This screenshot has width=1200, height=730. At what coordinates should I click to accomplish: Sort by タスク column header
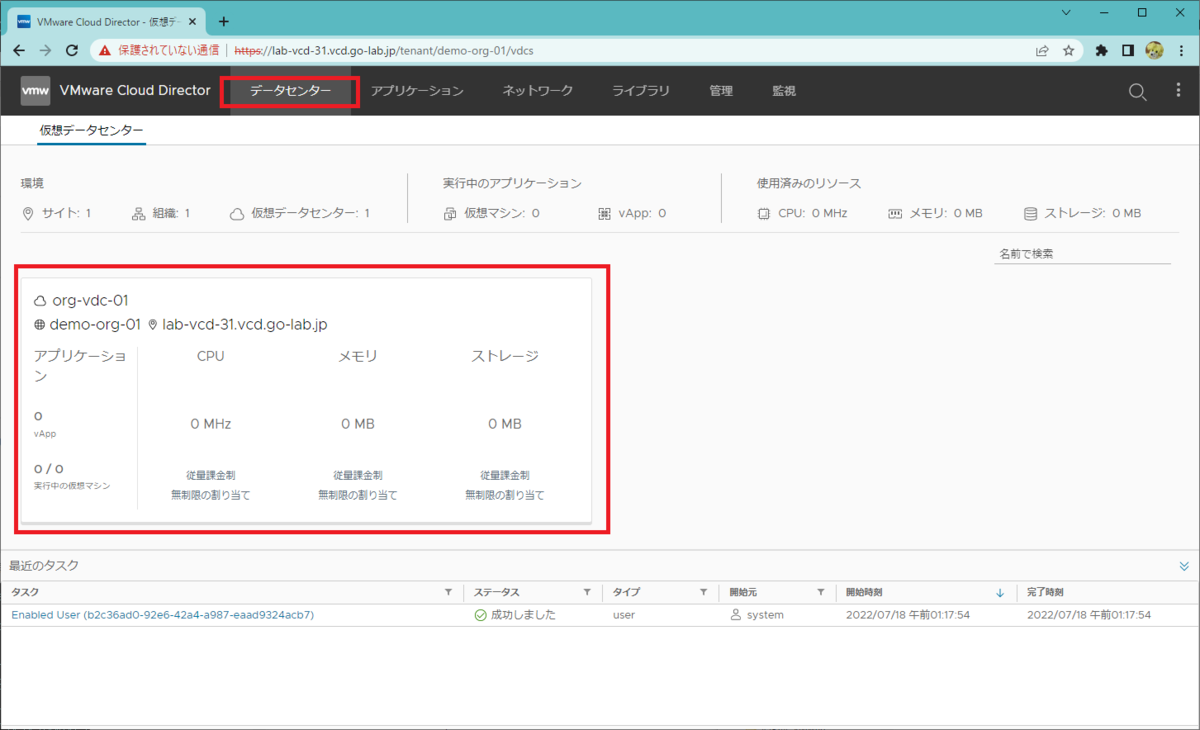tap(25, 592)
